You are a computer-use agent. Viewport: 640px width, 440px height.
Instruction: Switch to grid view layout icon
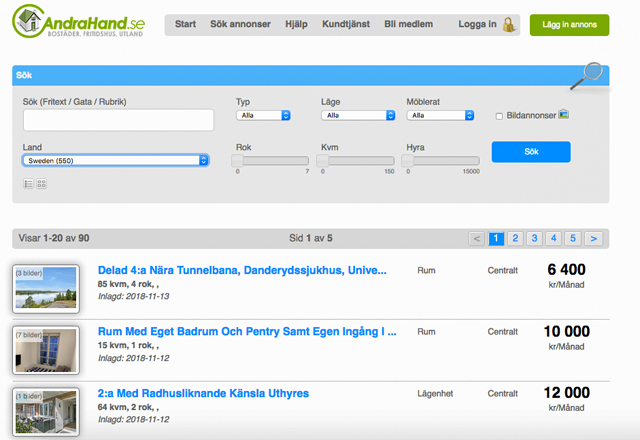pos(42,184)
